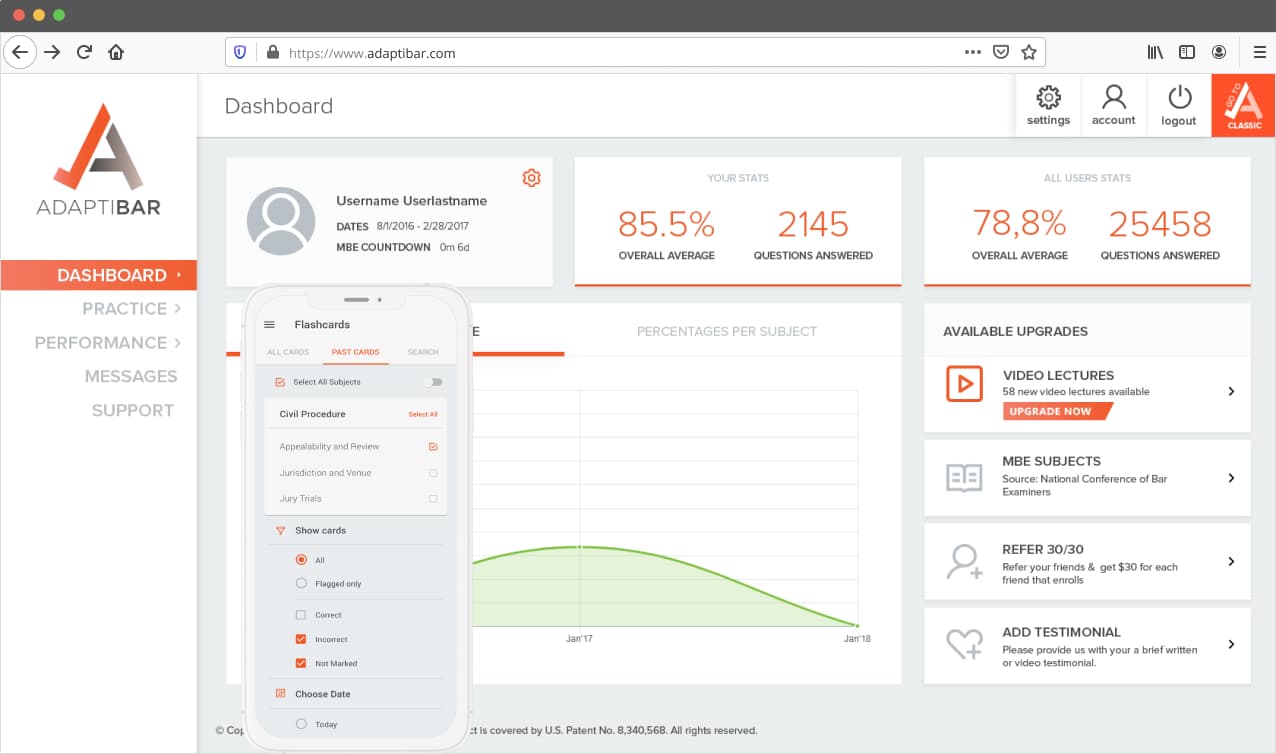Open the Search tab in Flashcards
1276x754 pixels.
423,352
